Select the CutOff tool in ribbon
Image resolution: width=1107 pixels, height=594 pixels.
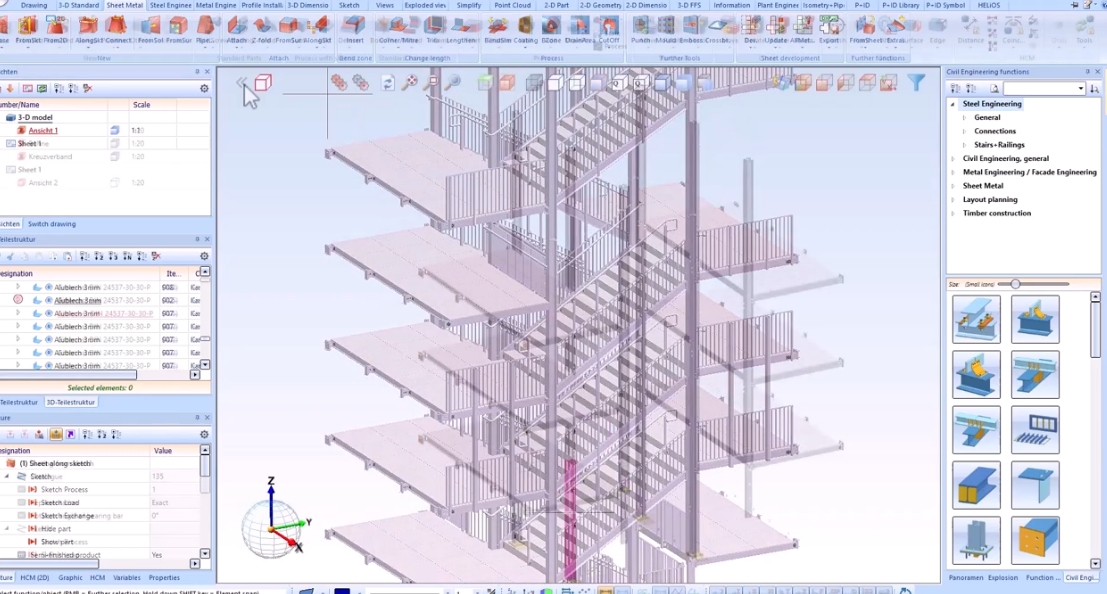[608, 27]
